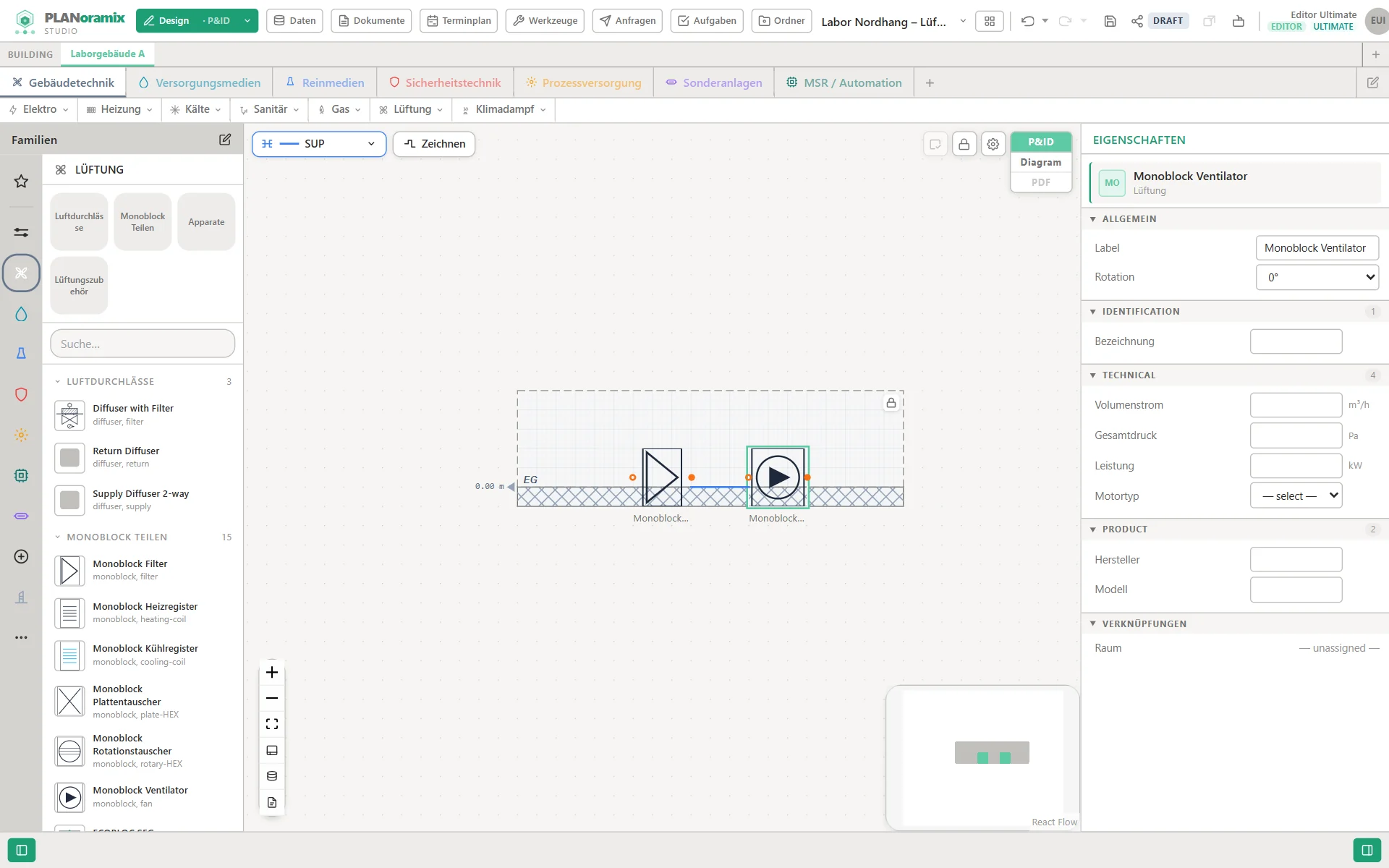1389x868 pixels.
Task: Click the grid view icon in the top bar
Action: [x=990, y=21]
